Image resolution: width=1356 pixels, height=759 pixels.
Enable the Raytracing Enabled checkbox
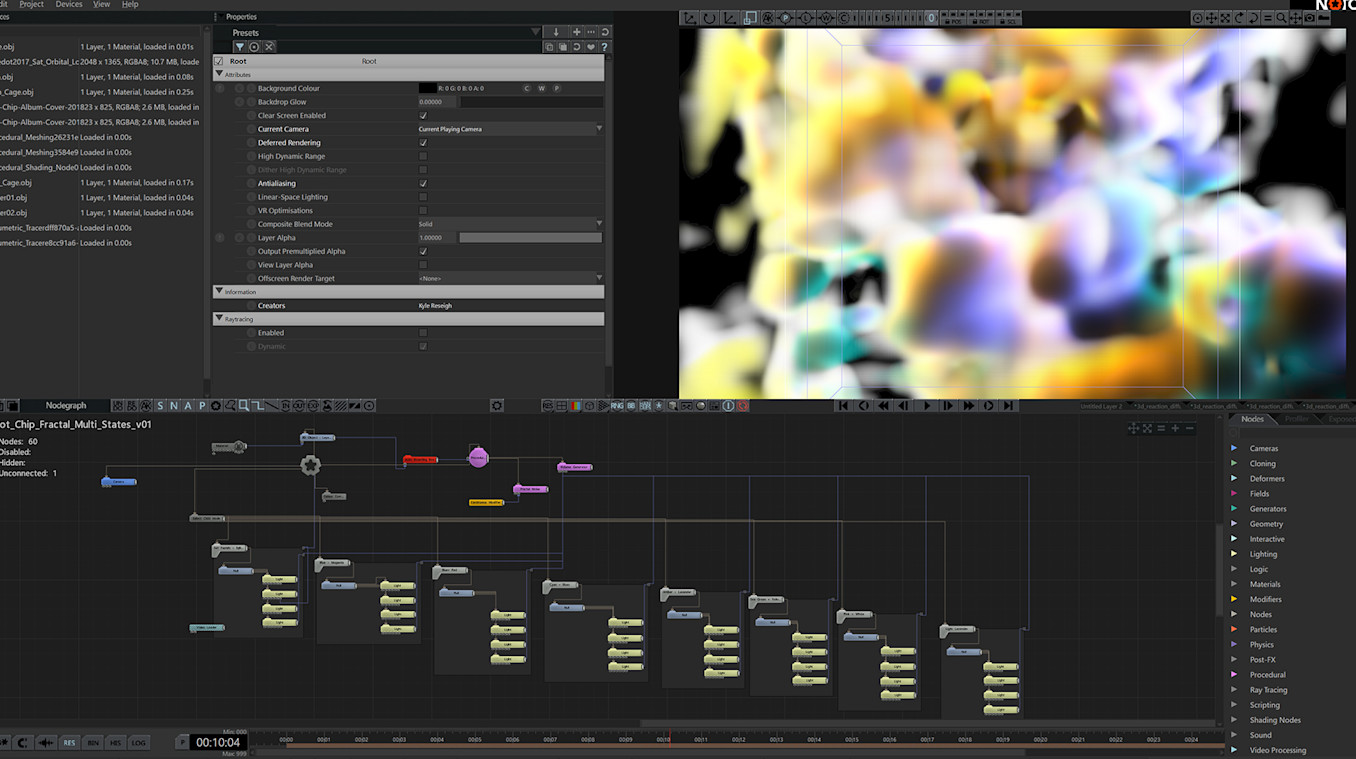pos(423,333)
